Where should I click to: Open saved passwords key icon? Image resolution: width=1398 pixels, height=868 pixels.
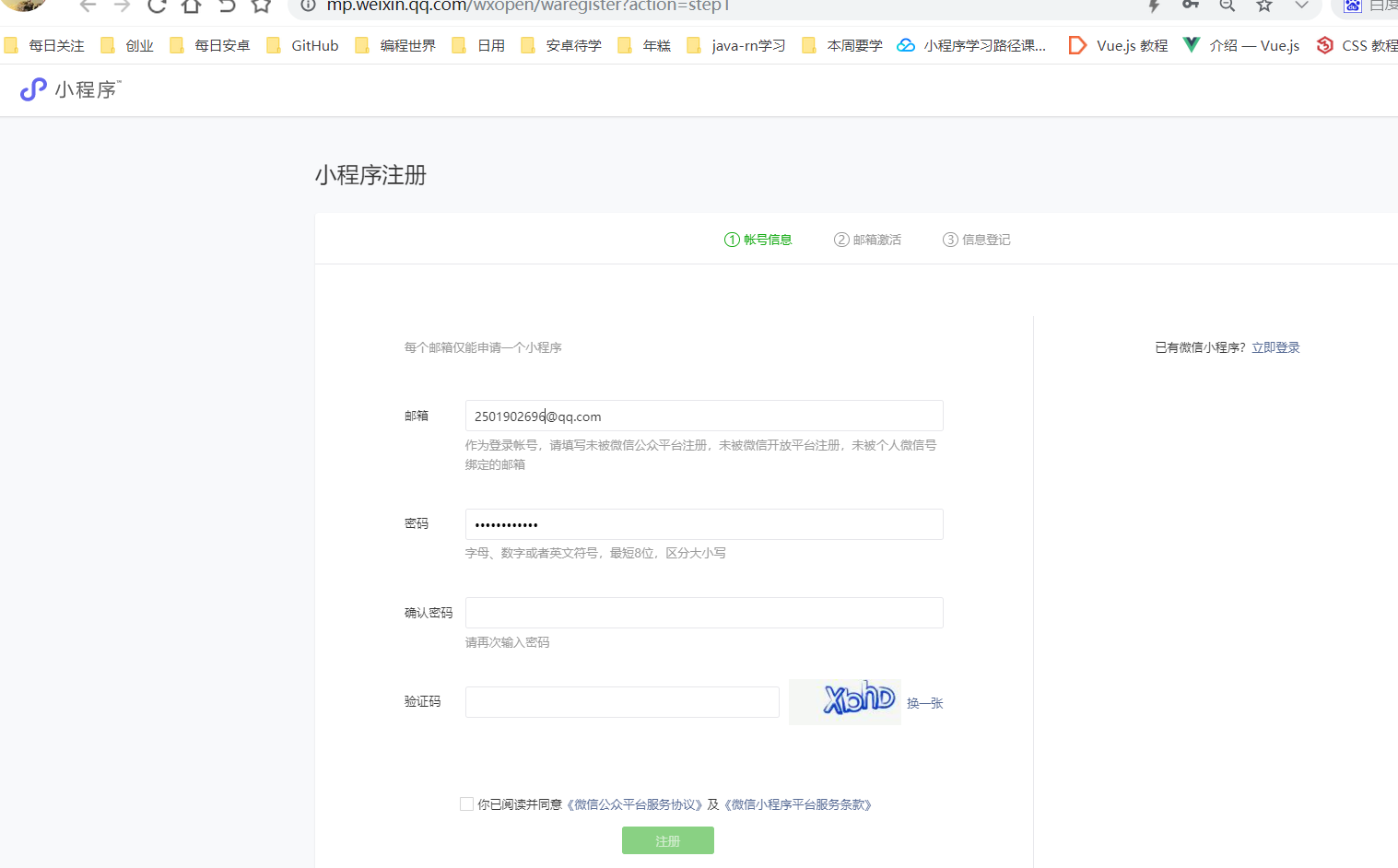click(1191, 6)
